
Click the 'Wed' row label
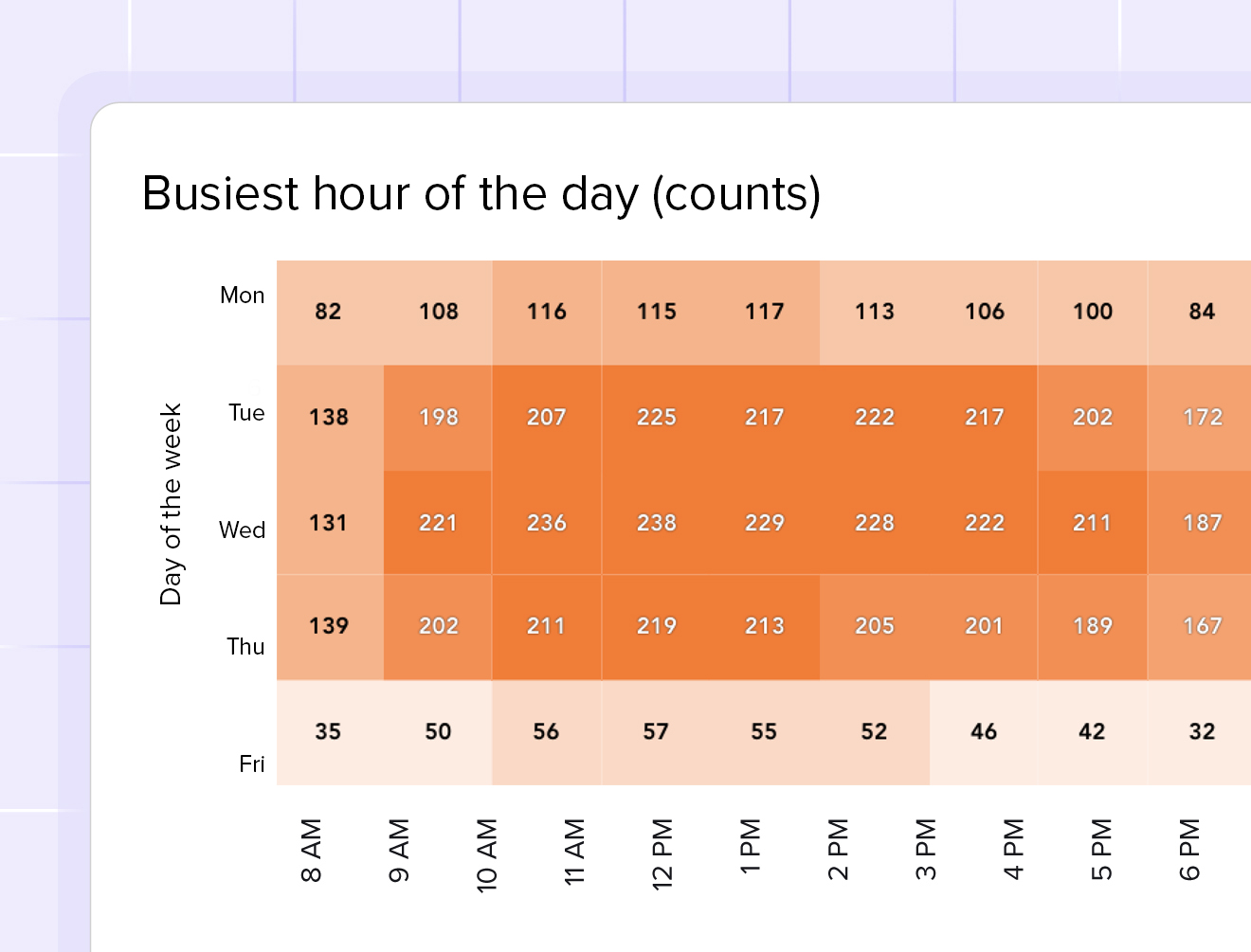[242, 530]
